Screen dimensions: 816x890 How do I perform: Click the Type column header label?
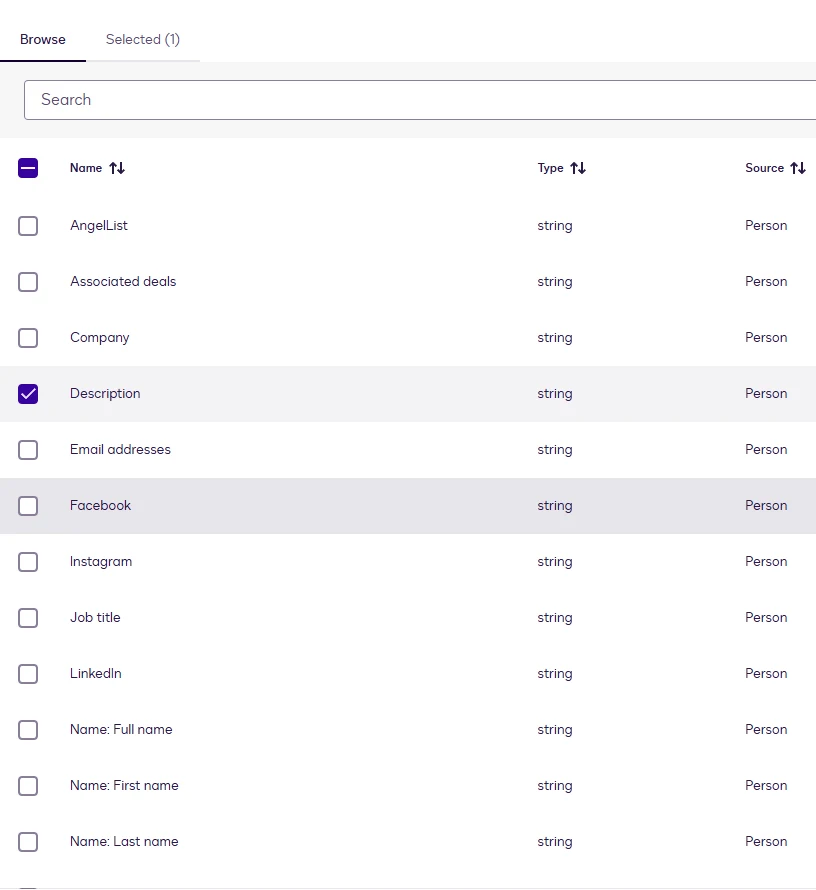[550, 168]
